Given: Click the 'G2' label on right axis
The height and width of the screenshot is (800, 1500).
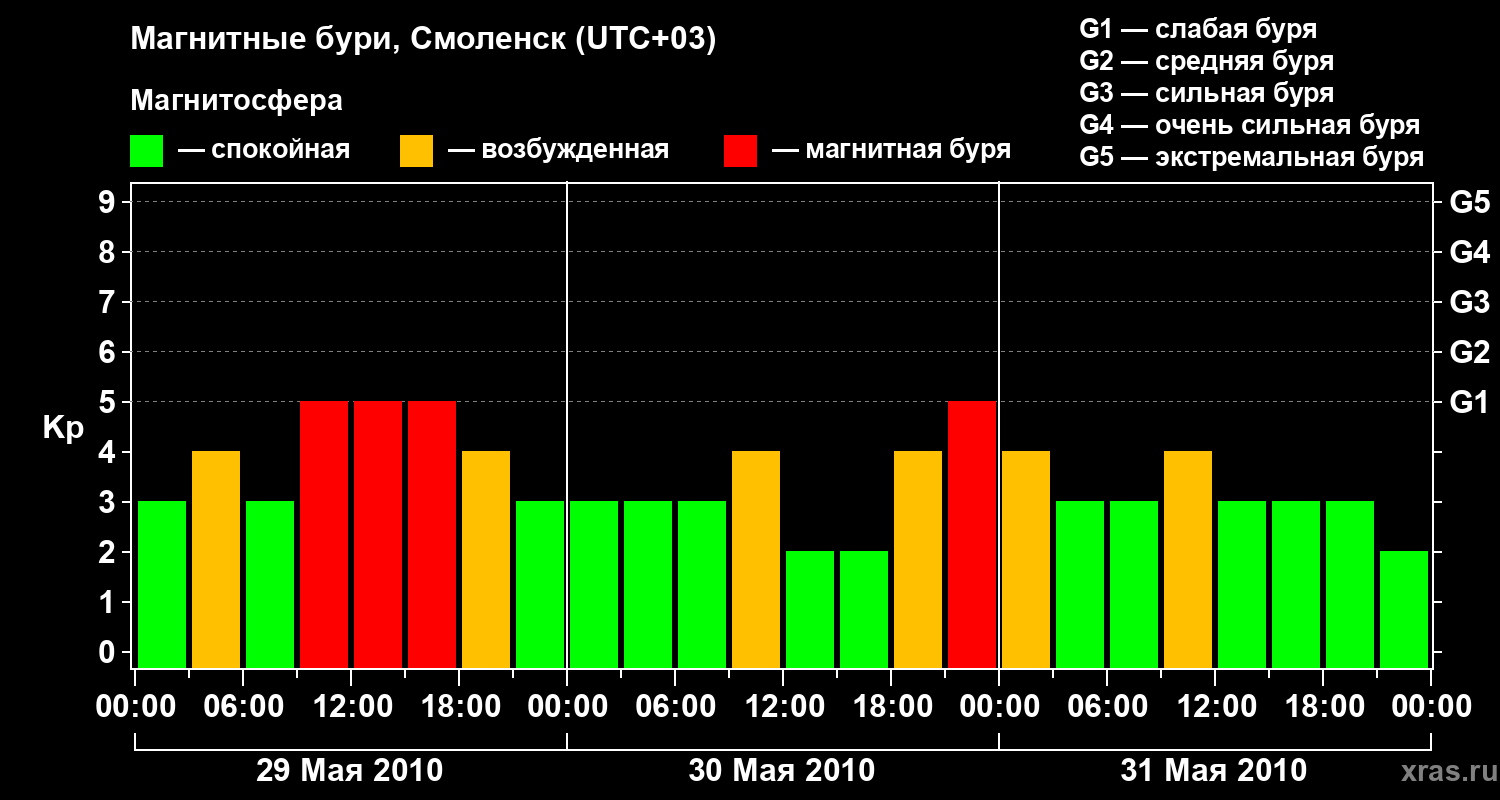Looking at the screenshot, I should pos(1469,352).
